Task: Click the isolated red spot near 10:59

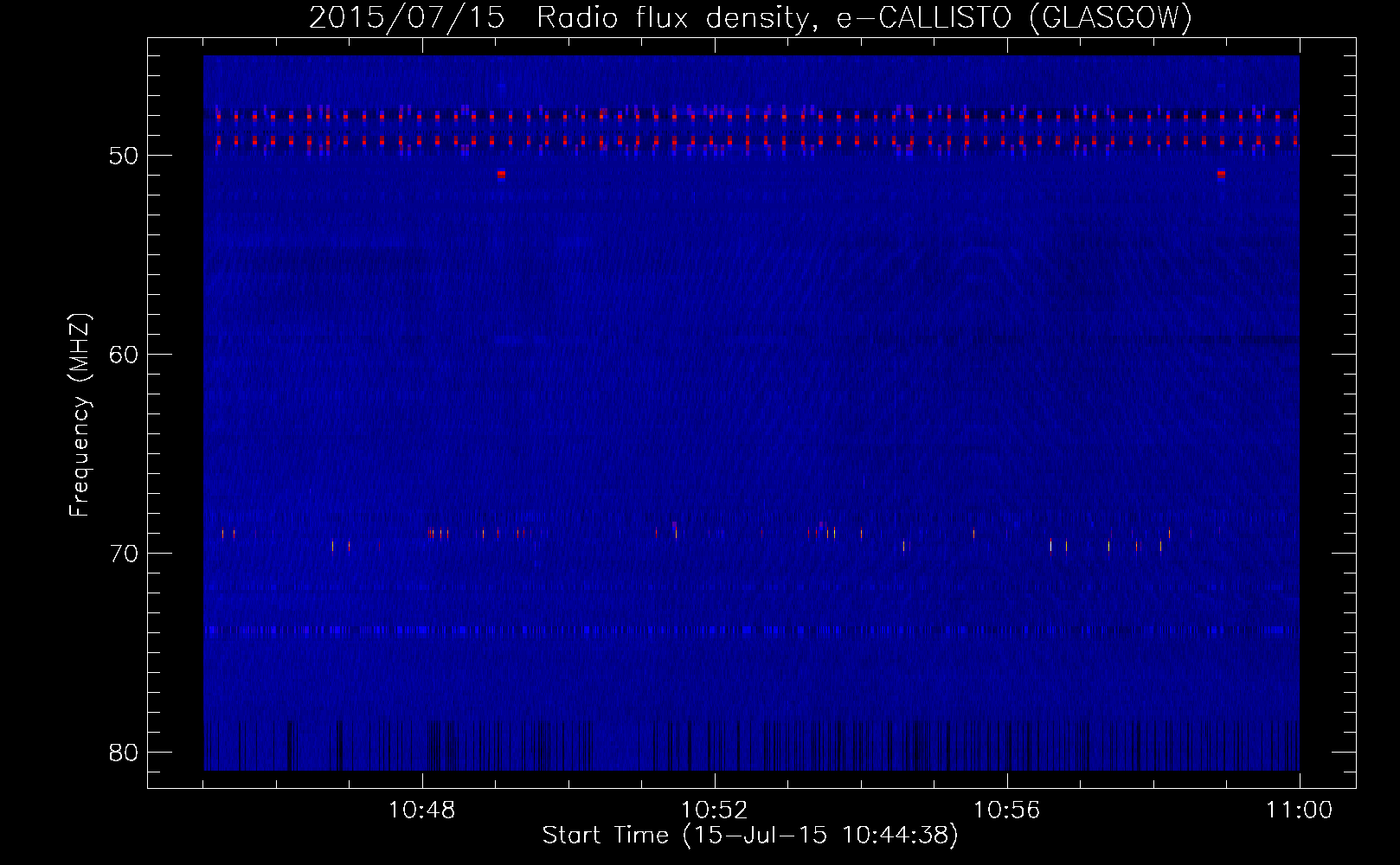Action: (1221, 174)
